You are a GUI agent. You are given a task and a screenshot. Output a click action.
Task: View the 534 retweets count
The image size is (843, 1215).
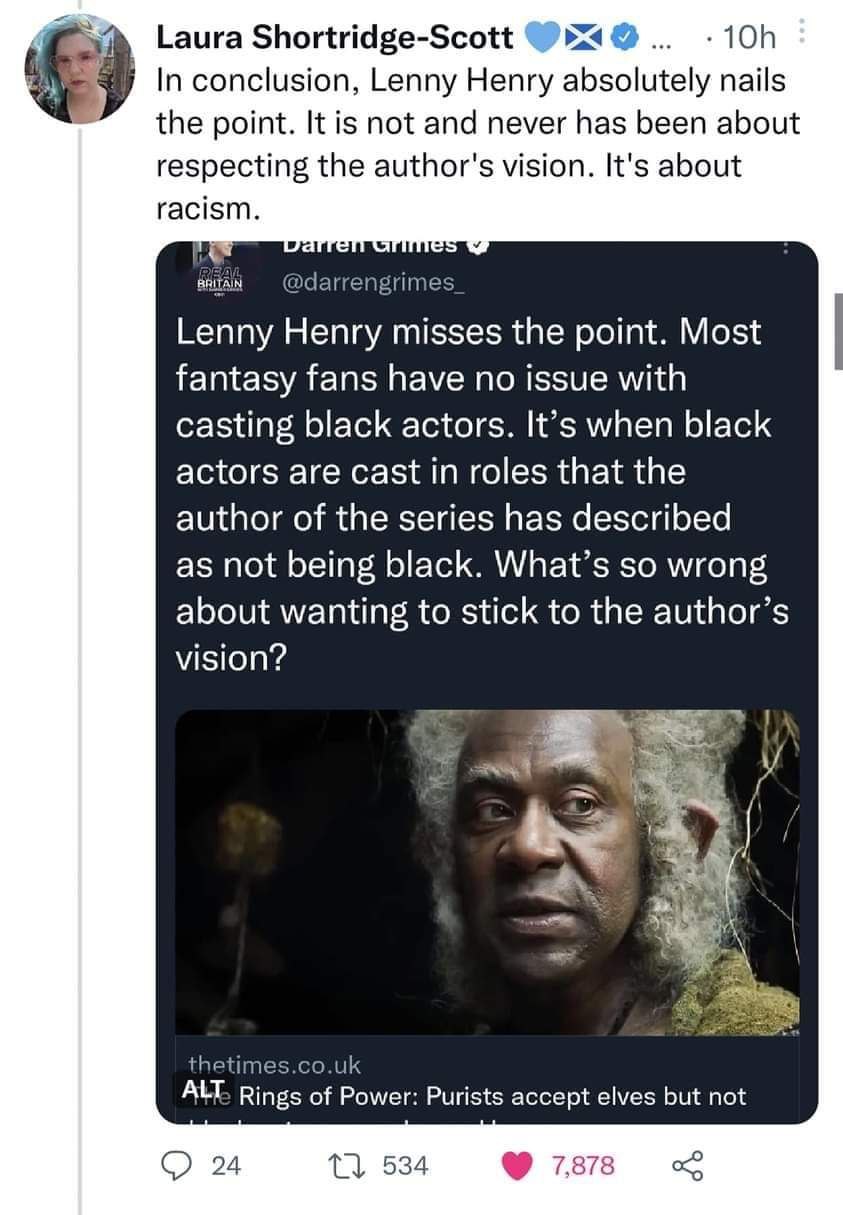[x=405, y=1165]
